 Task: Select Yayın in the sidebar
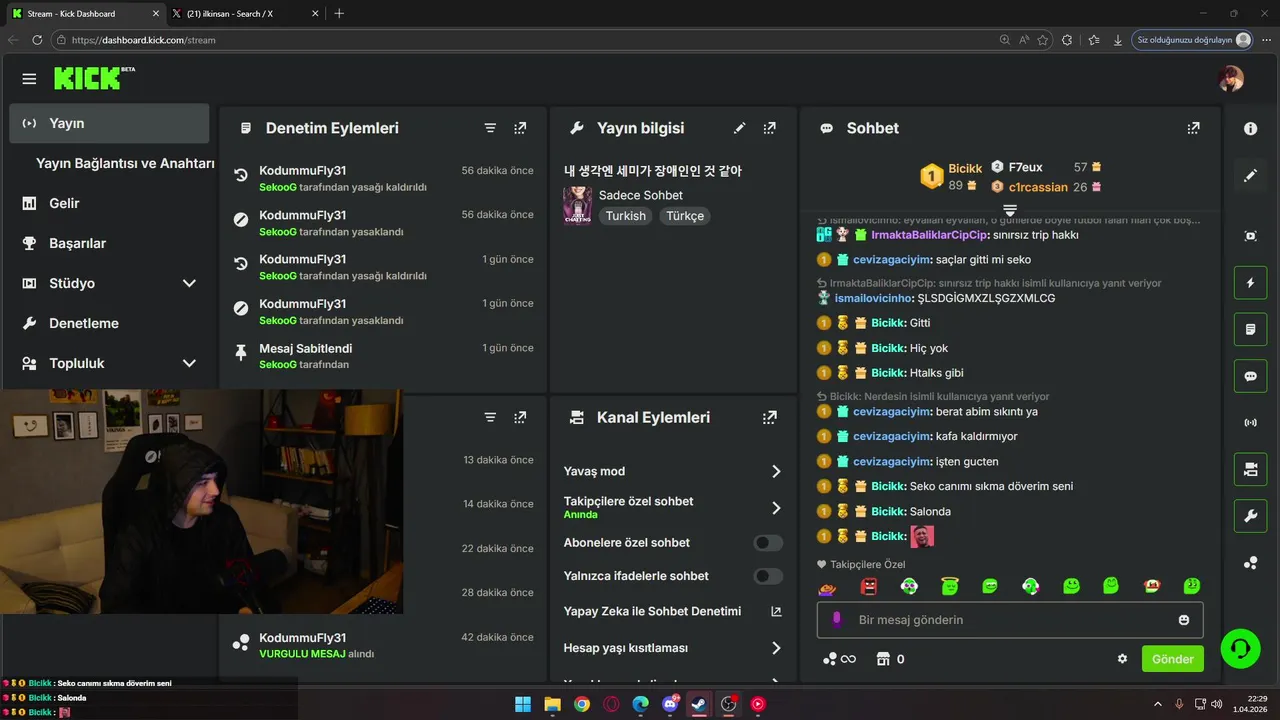[x=110, y=123]
